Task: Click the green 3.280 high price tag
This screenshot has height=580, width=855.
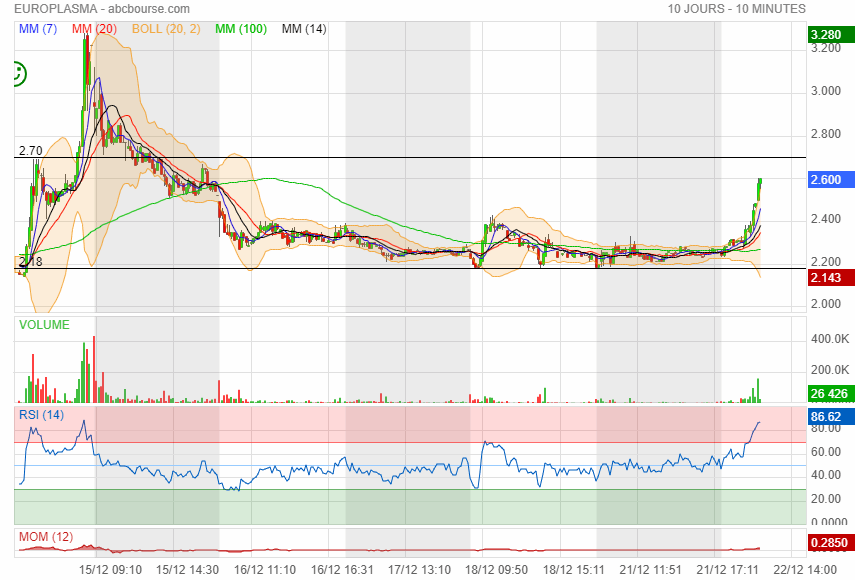Action: [x=831, y=34]
